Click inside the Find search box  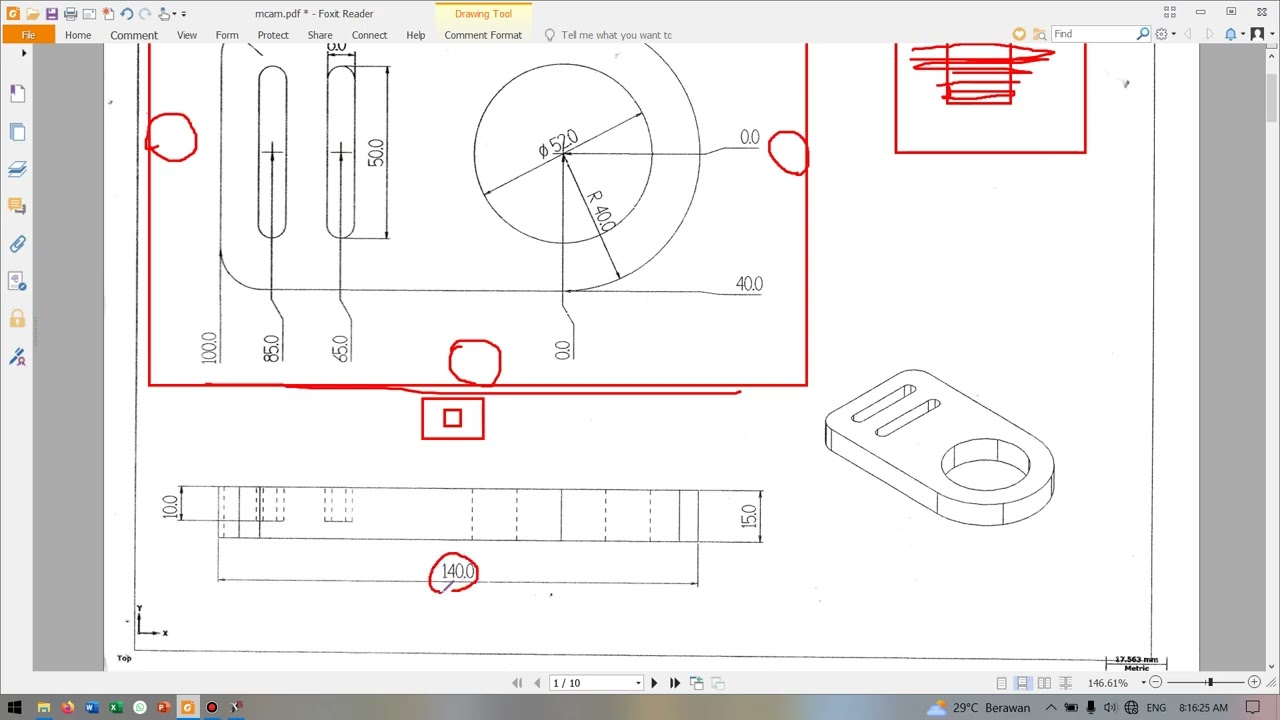1094,34
